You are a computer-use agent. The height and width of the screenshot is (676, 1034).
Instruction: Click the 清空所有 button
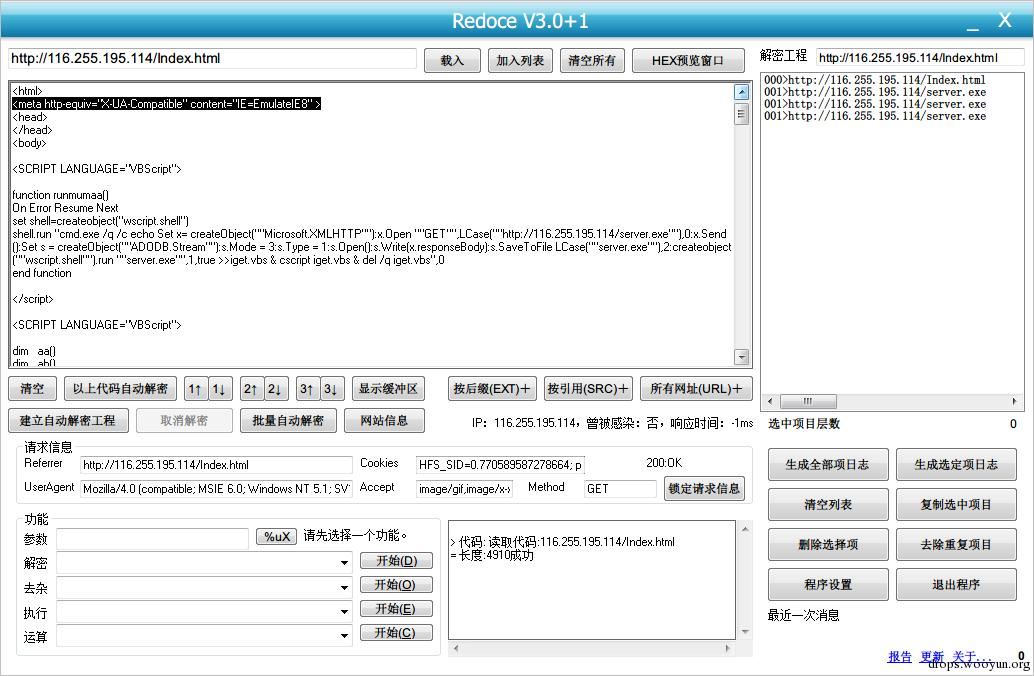(592, 61)
